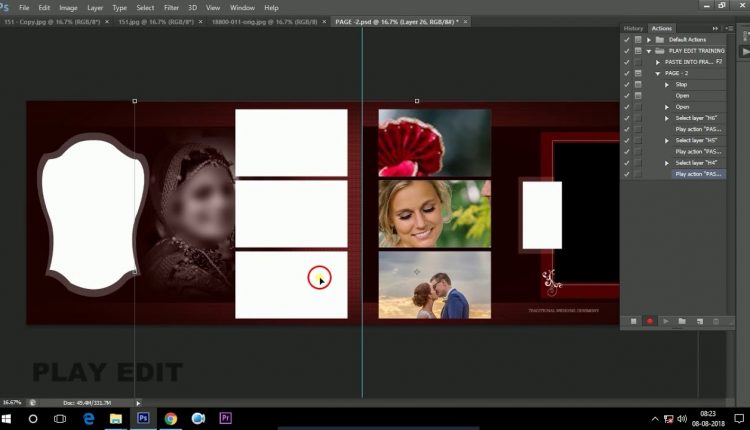Open Cortana search circle in taskbar
This screenshot has height=430, width=750.
pyautogui.click(x=33, y=419)
